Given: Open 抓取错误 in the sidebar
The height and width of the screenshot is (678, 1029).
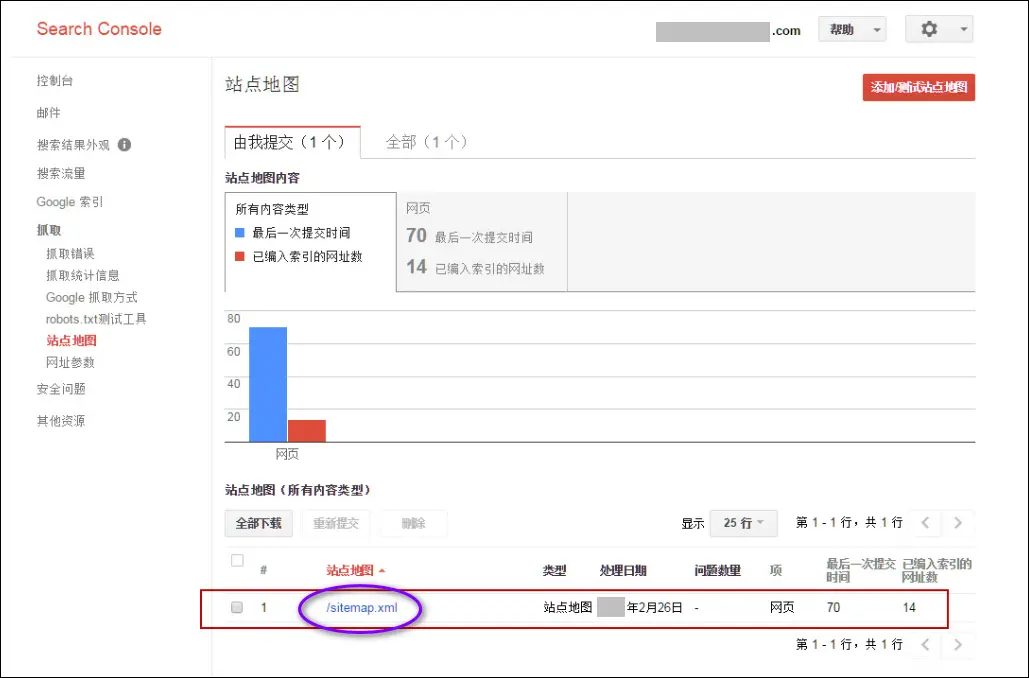Looking at the screenshot, I should [x=70, y=254].
